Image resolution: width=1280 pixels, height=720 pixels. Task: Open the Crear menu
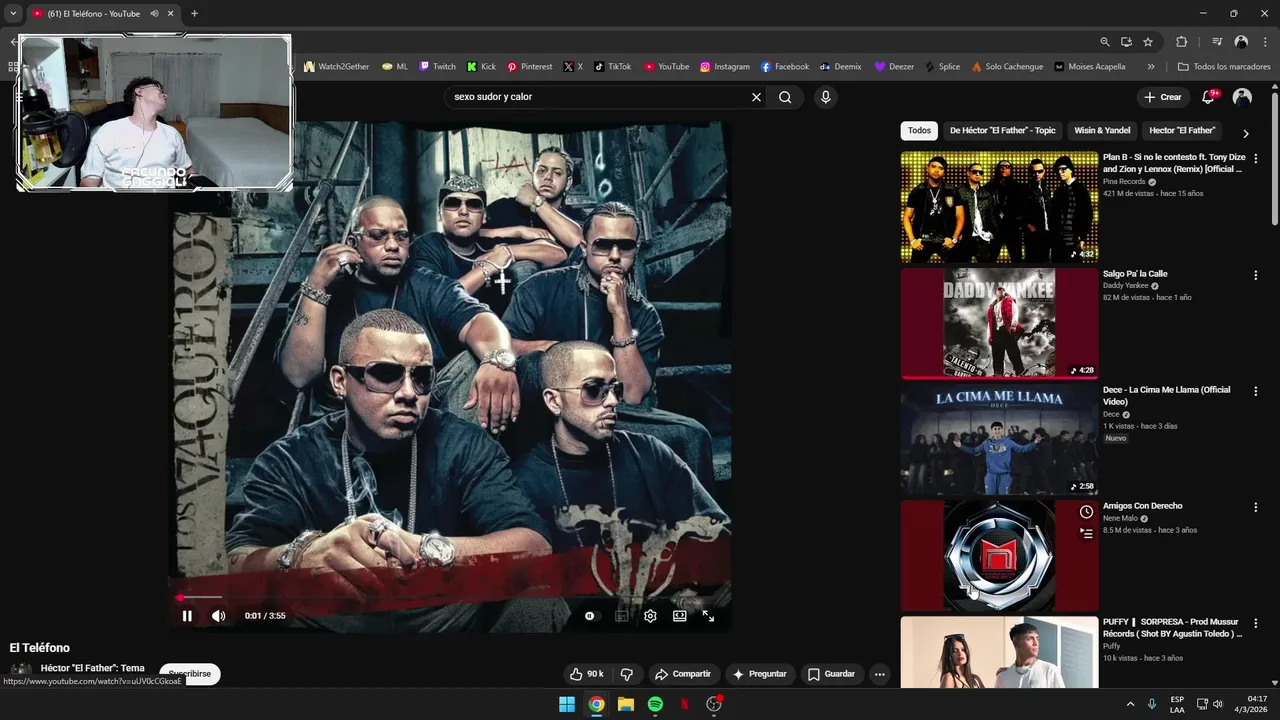pos(1163,97)
